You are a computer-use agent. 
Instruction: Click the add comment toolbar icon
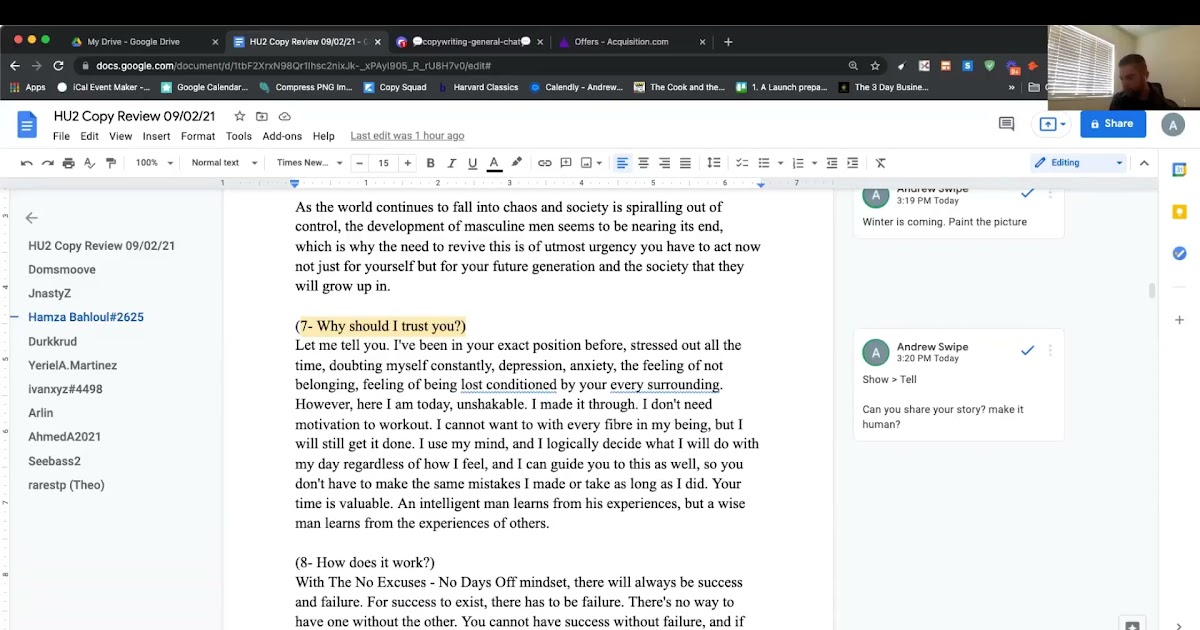pos(566,163)
